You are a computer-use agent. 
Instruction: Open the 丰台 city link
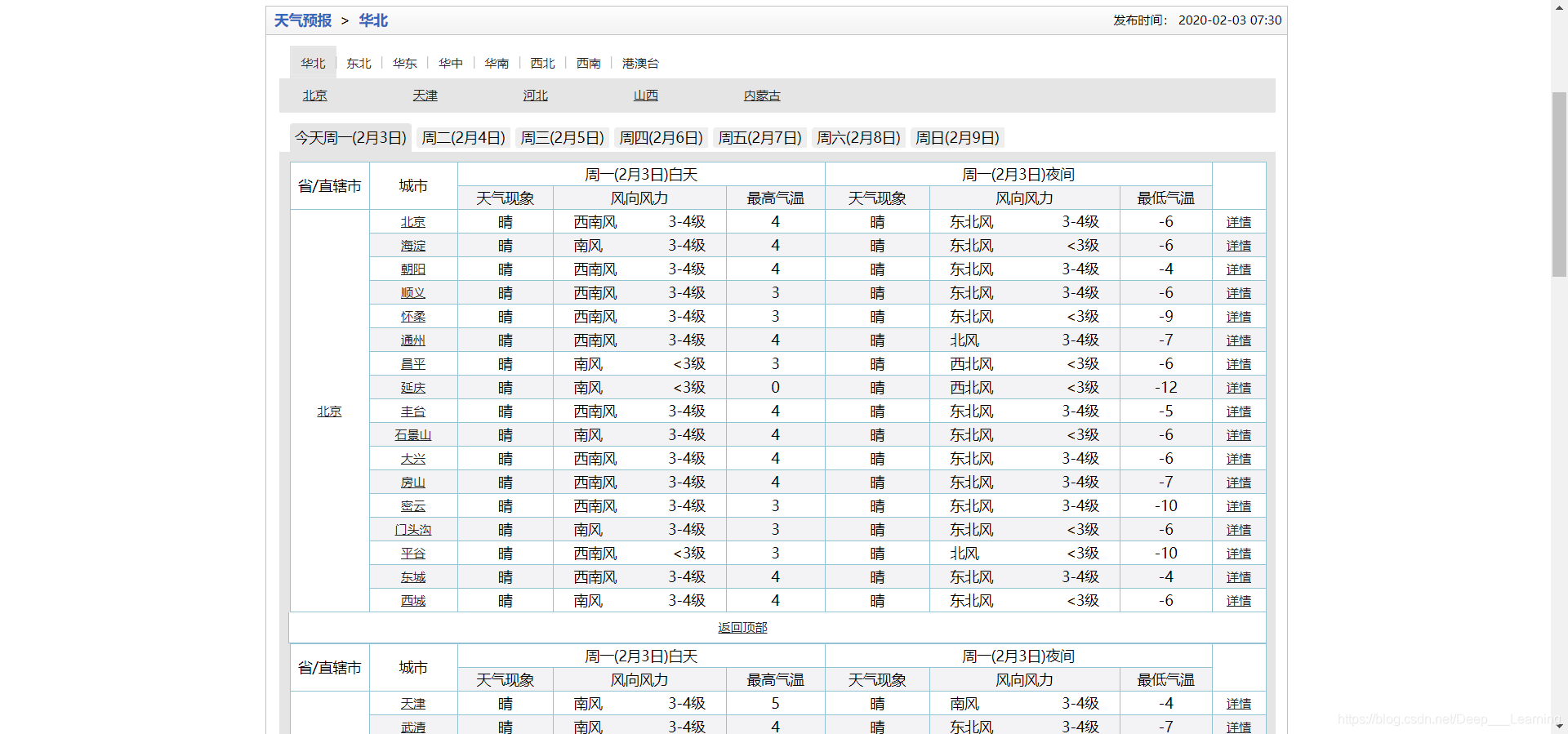[x=413, y=411]
